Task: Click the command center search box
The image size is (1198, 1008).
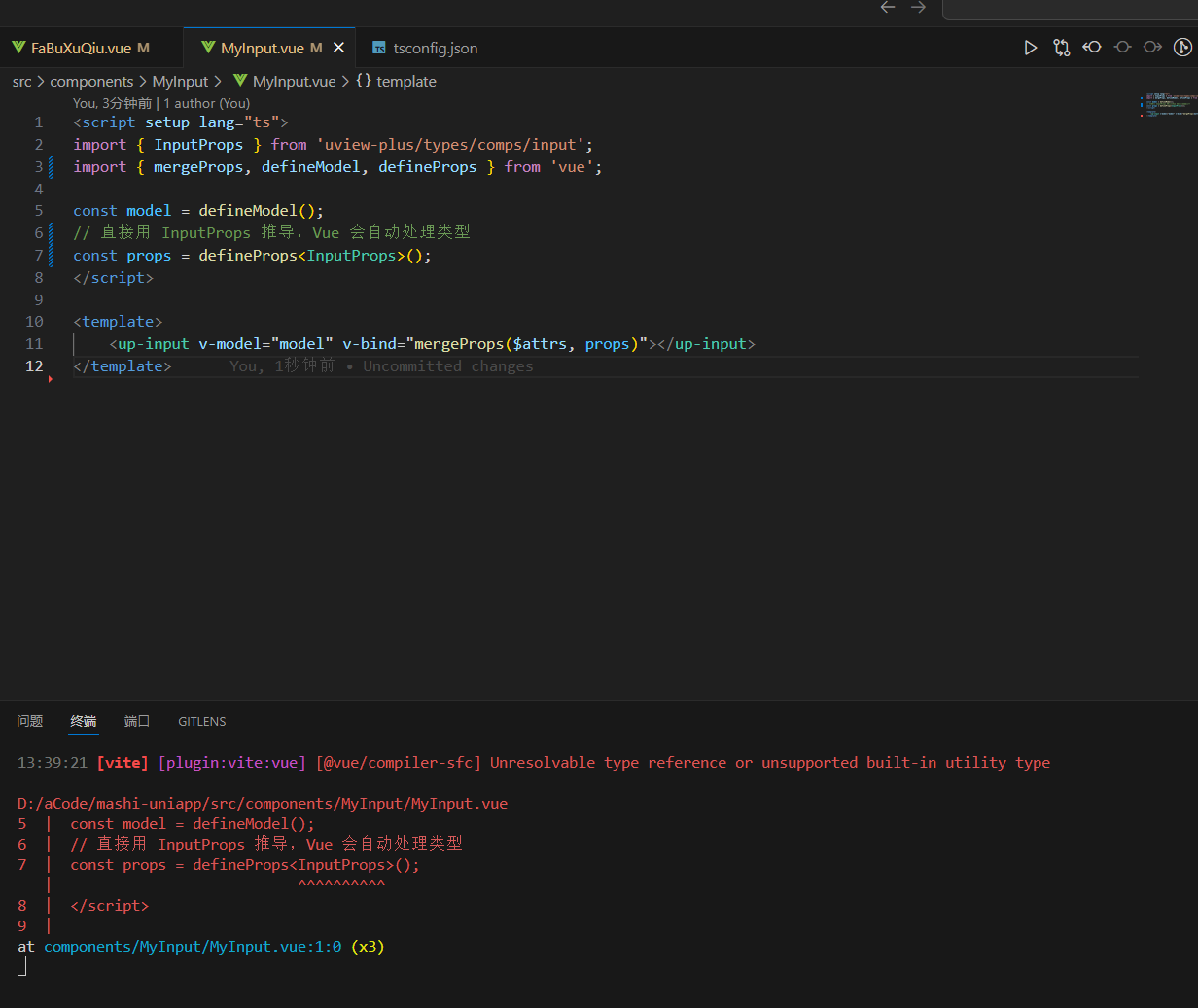Action: tap(1070, 9)
